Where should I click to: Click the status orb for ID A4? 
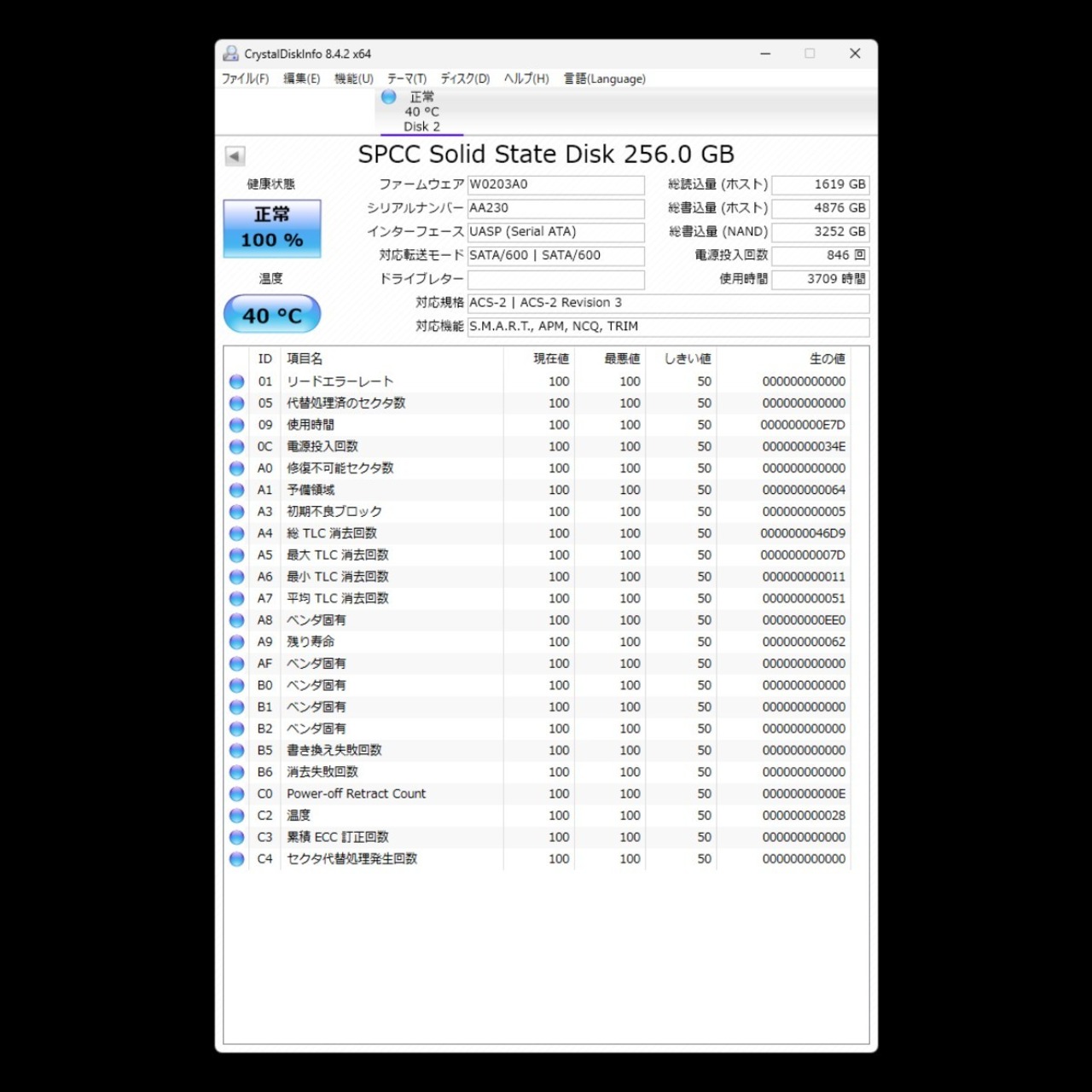pos(237,534)
